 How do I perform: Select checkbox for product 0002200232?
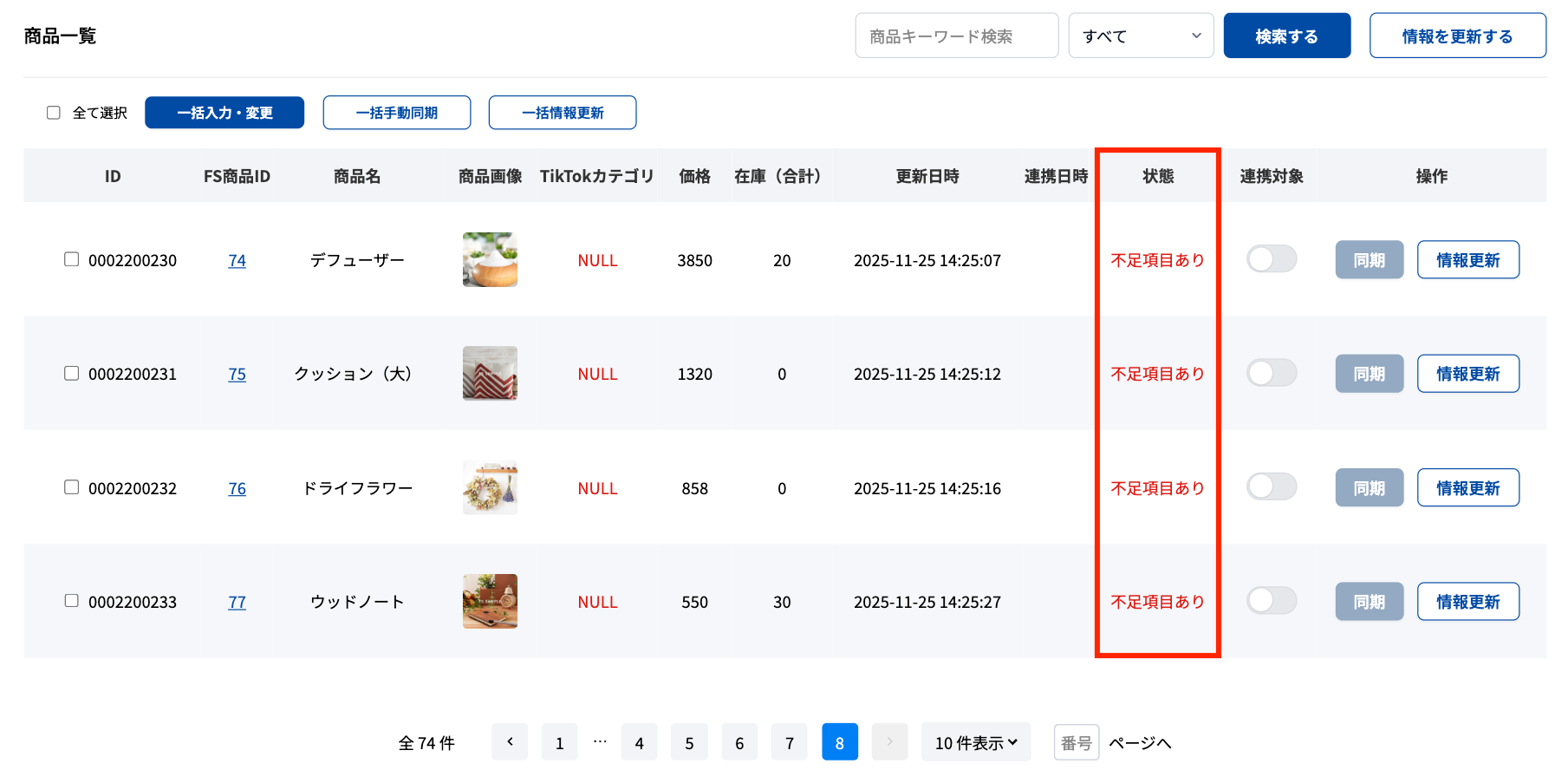coord(72,487)
